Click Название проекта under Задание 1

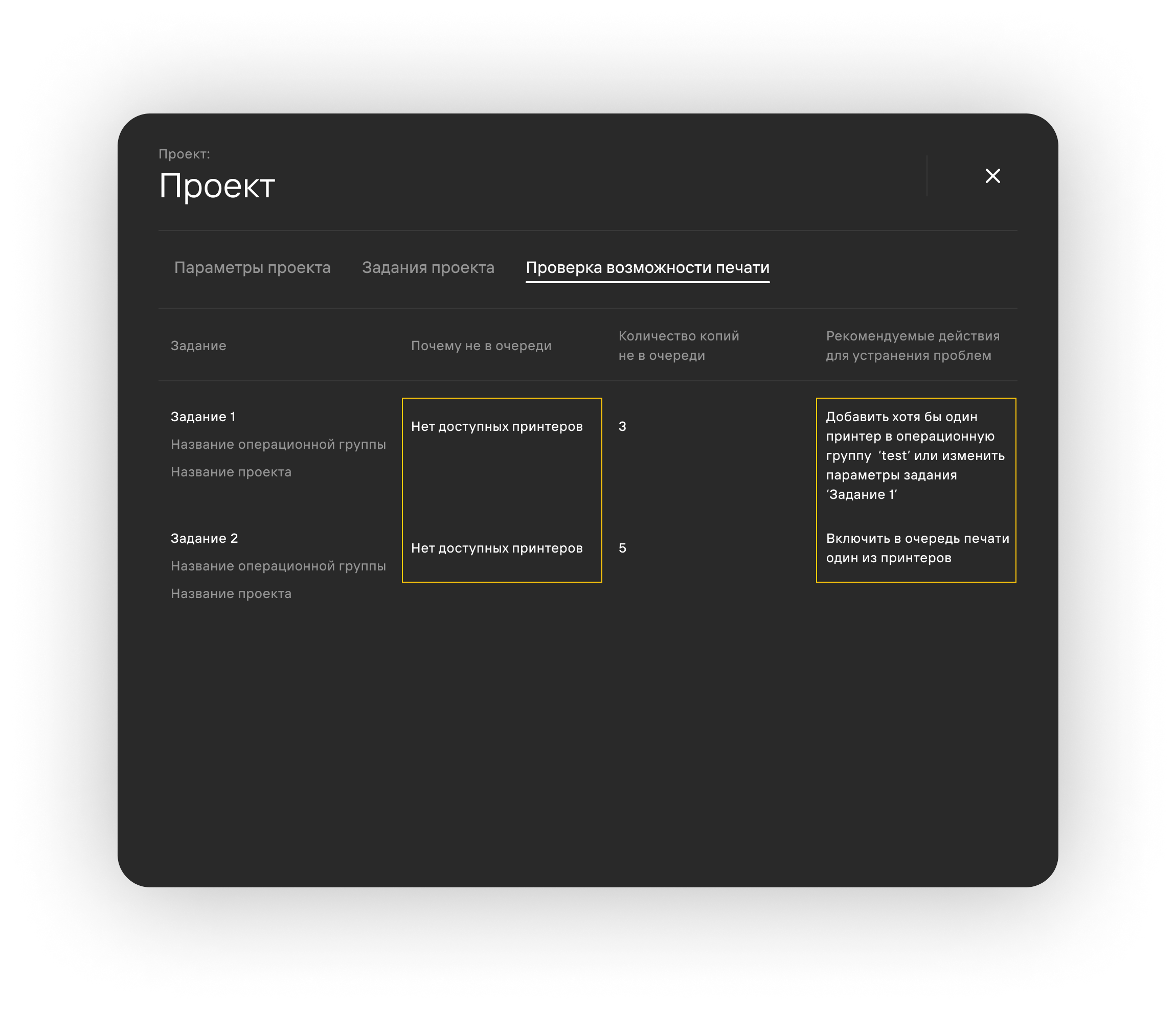[x=231, y=472]
